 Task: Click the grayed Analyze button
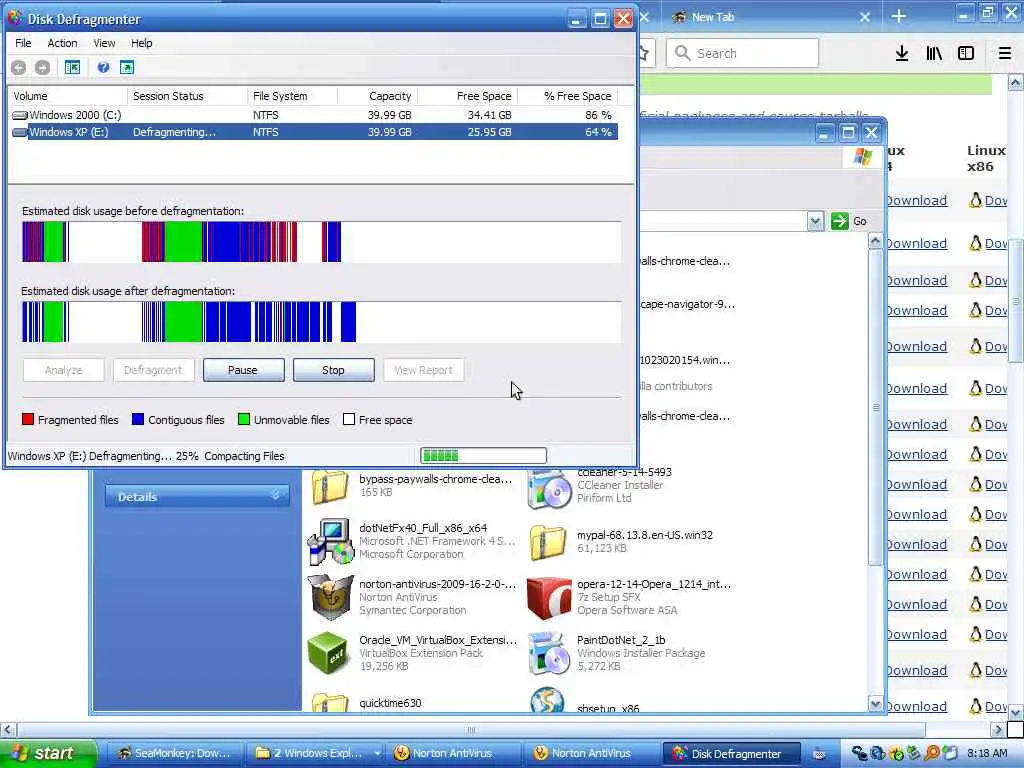(x=63, y=370)
